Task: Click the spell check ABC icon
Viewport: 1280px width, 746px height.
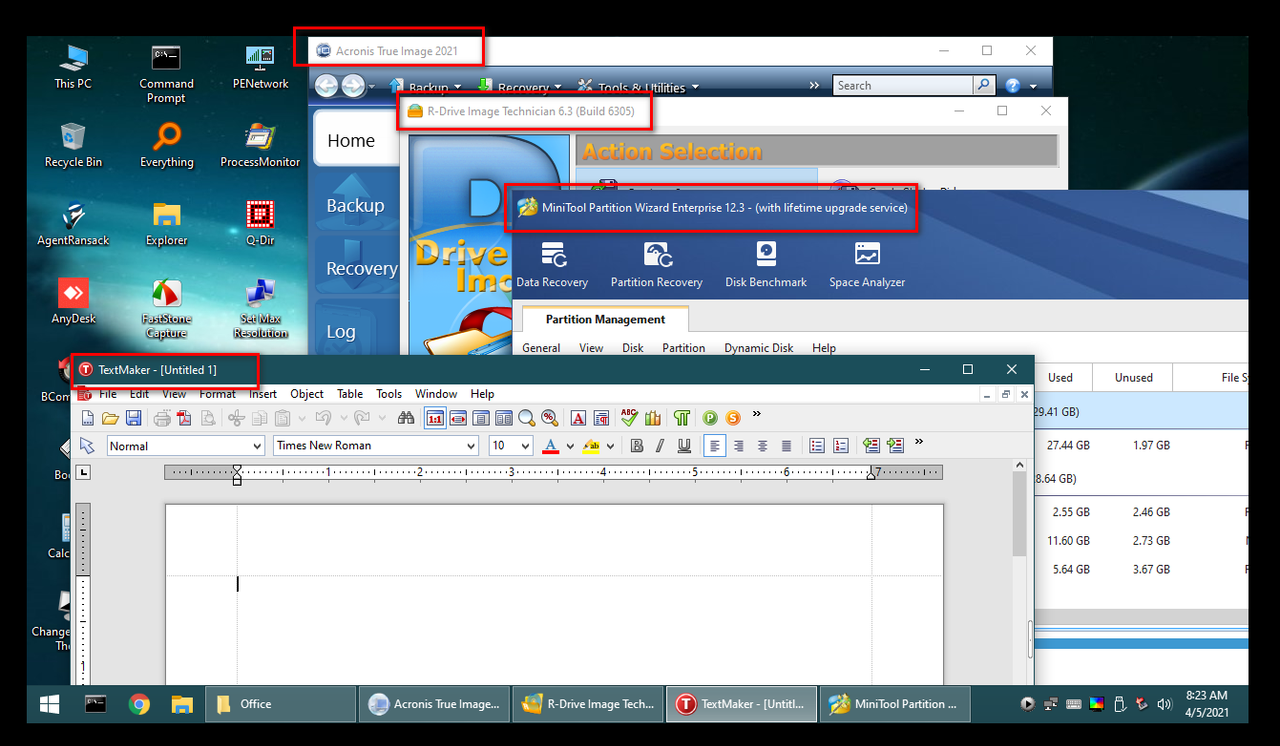Action: pos(629,418)
